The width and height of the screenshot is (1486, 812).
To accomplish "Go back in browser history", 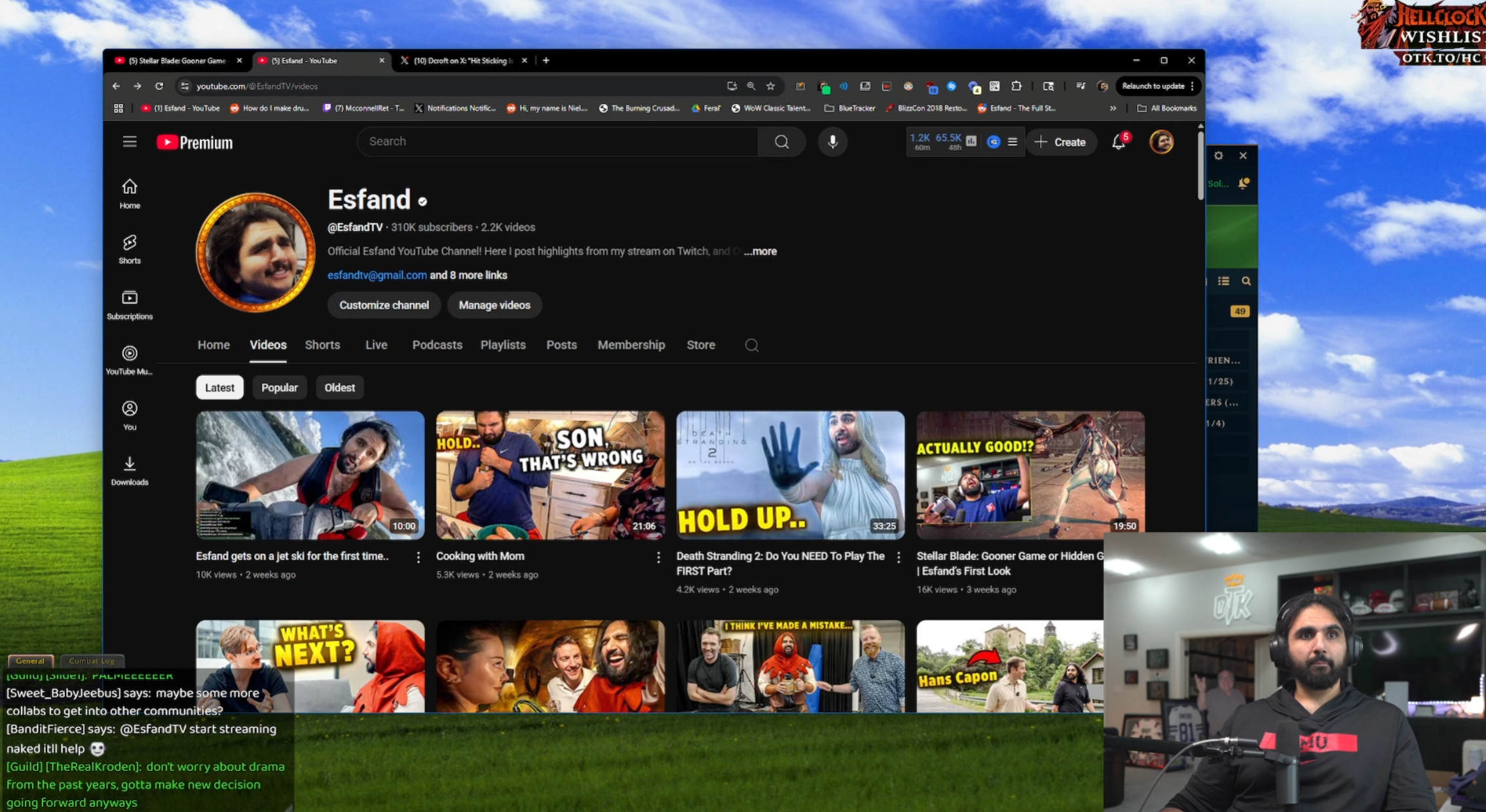I will [x=116, y=86].
